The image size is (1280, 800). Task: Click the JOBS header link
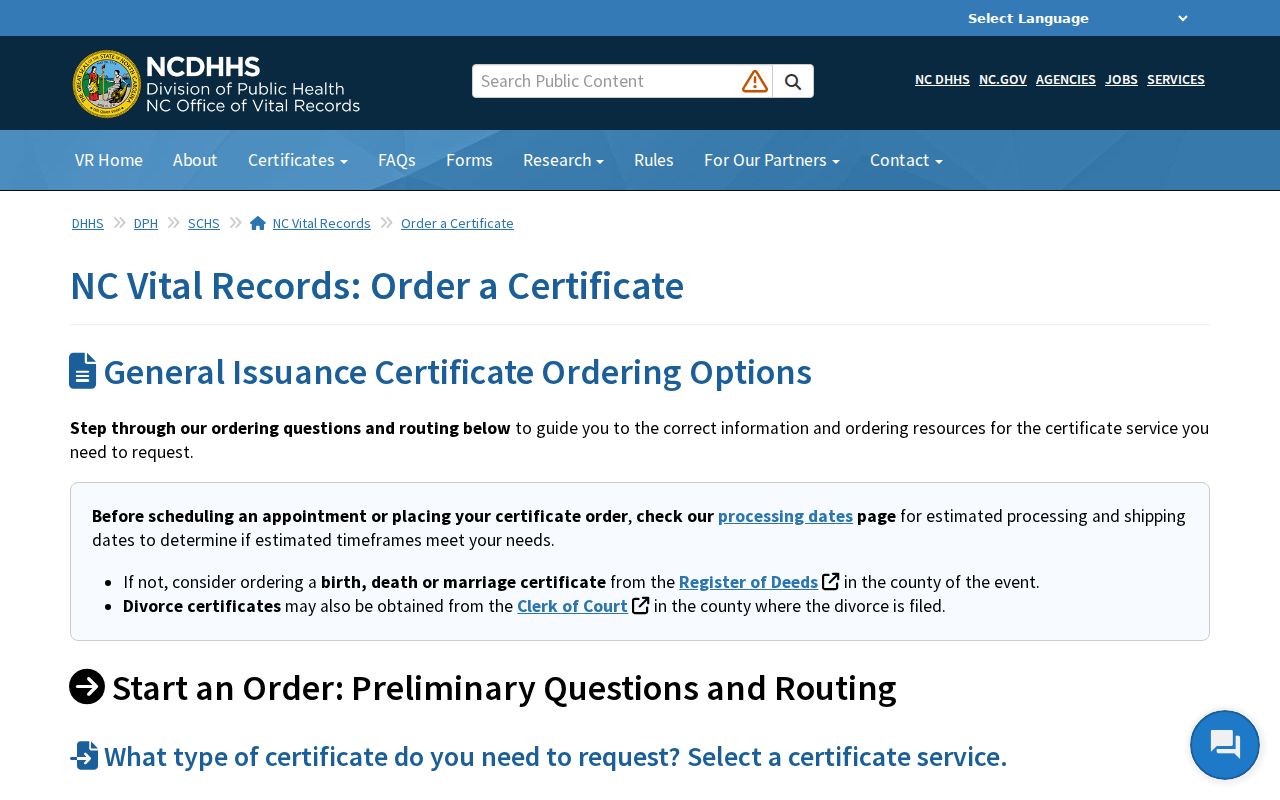pyautogui.click(x=1121, y=79)
